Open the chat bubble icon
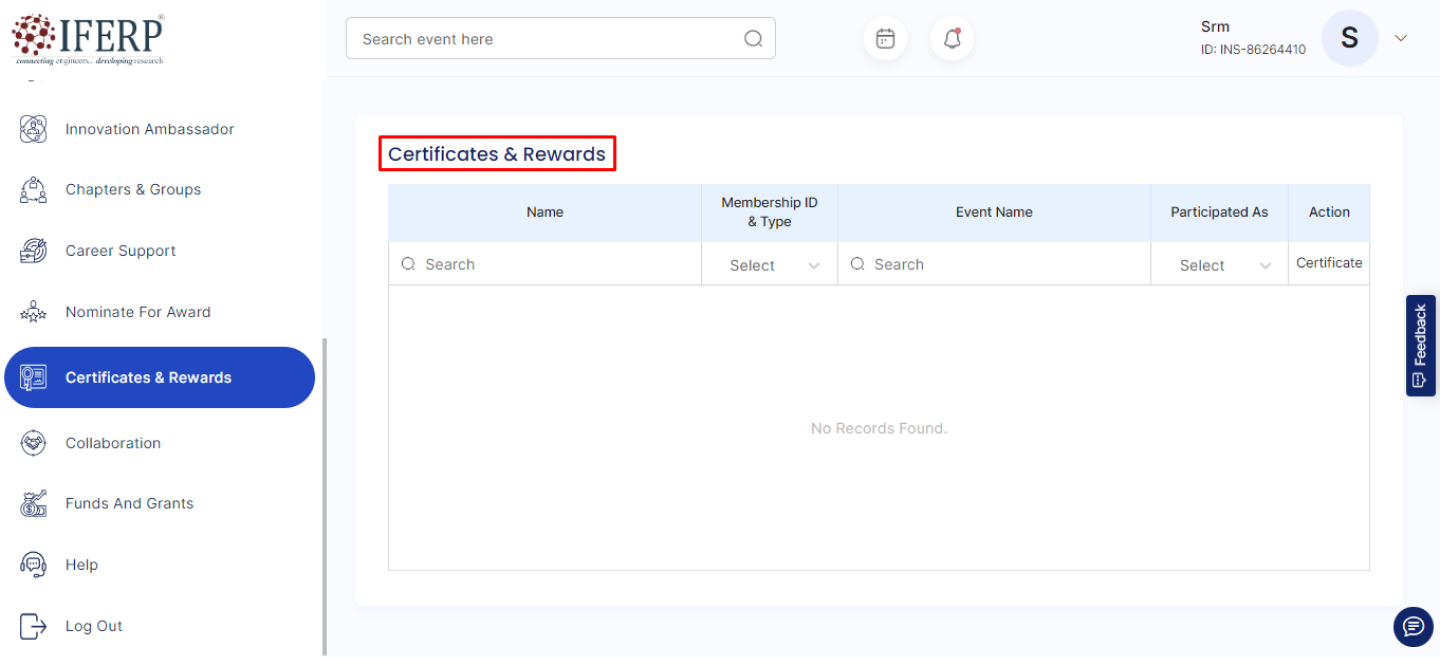 click(x=1413, y=626)
